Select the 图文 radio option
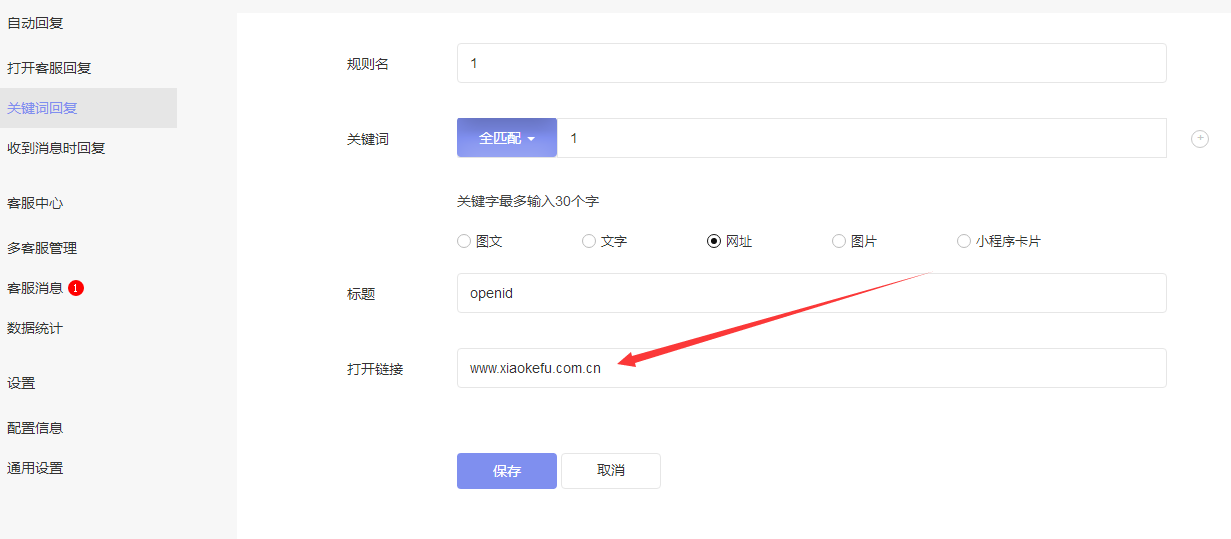This screenshot has height=539, width=1231. coord(464,241)
